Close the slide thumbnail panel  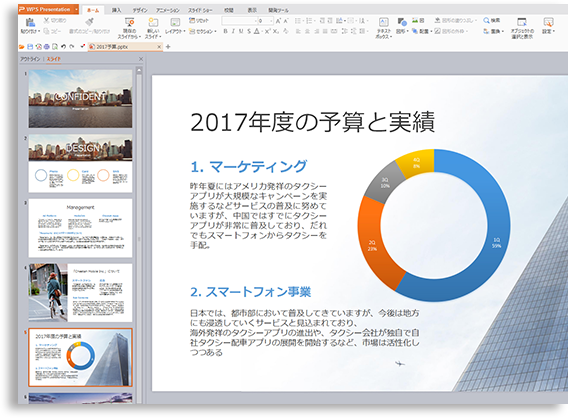141,59
